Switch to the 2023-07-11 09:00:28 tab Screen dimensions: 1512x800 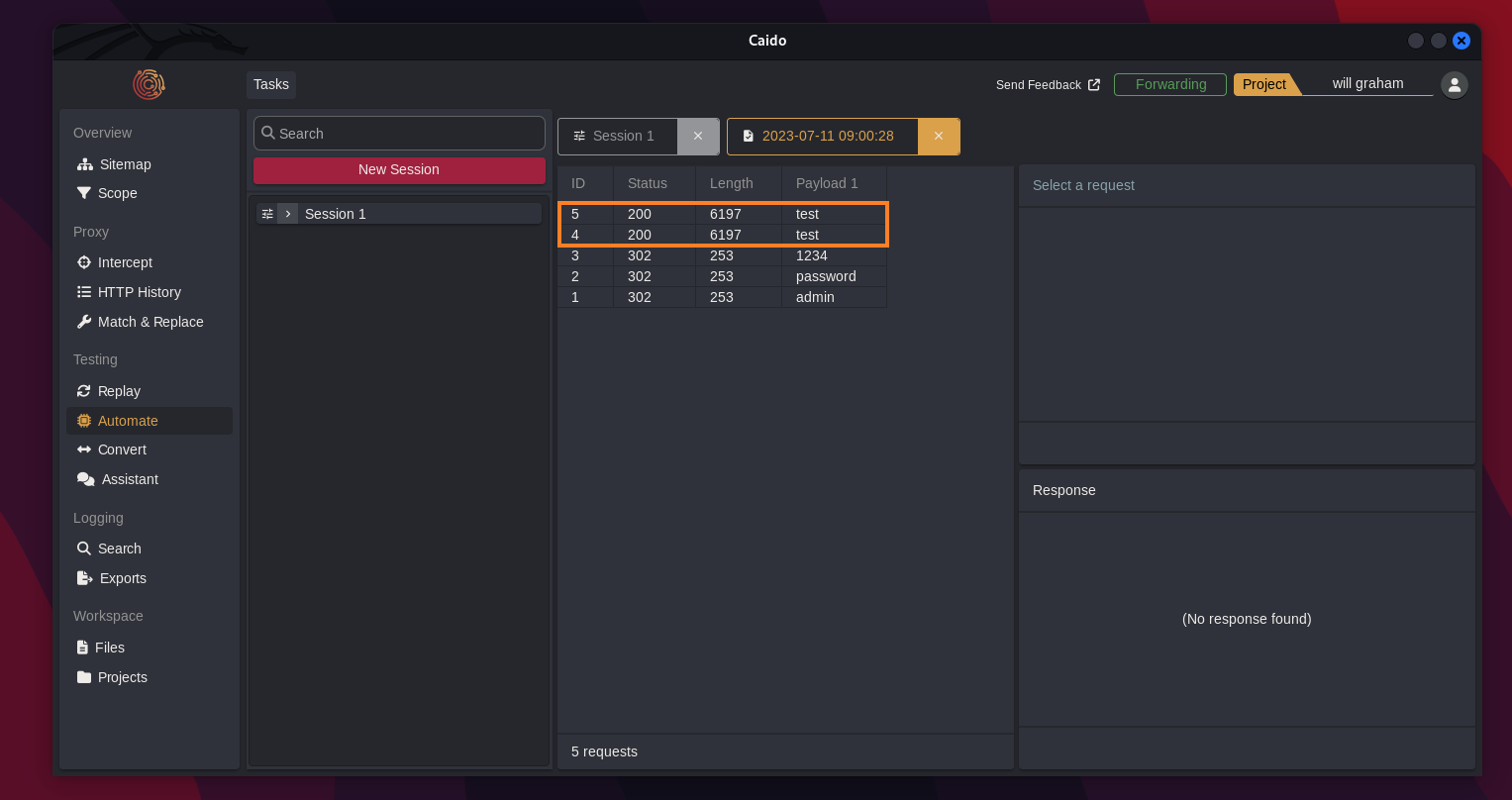coord(822,136)
